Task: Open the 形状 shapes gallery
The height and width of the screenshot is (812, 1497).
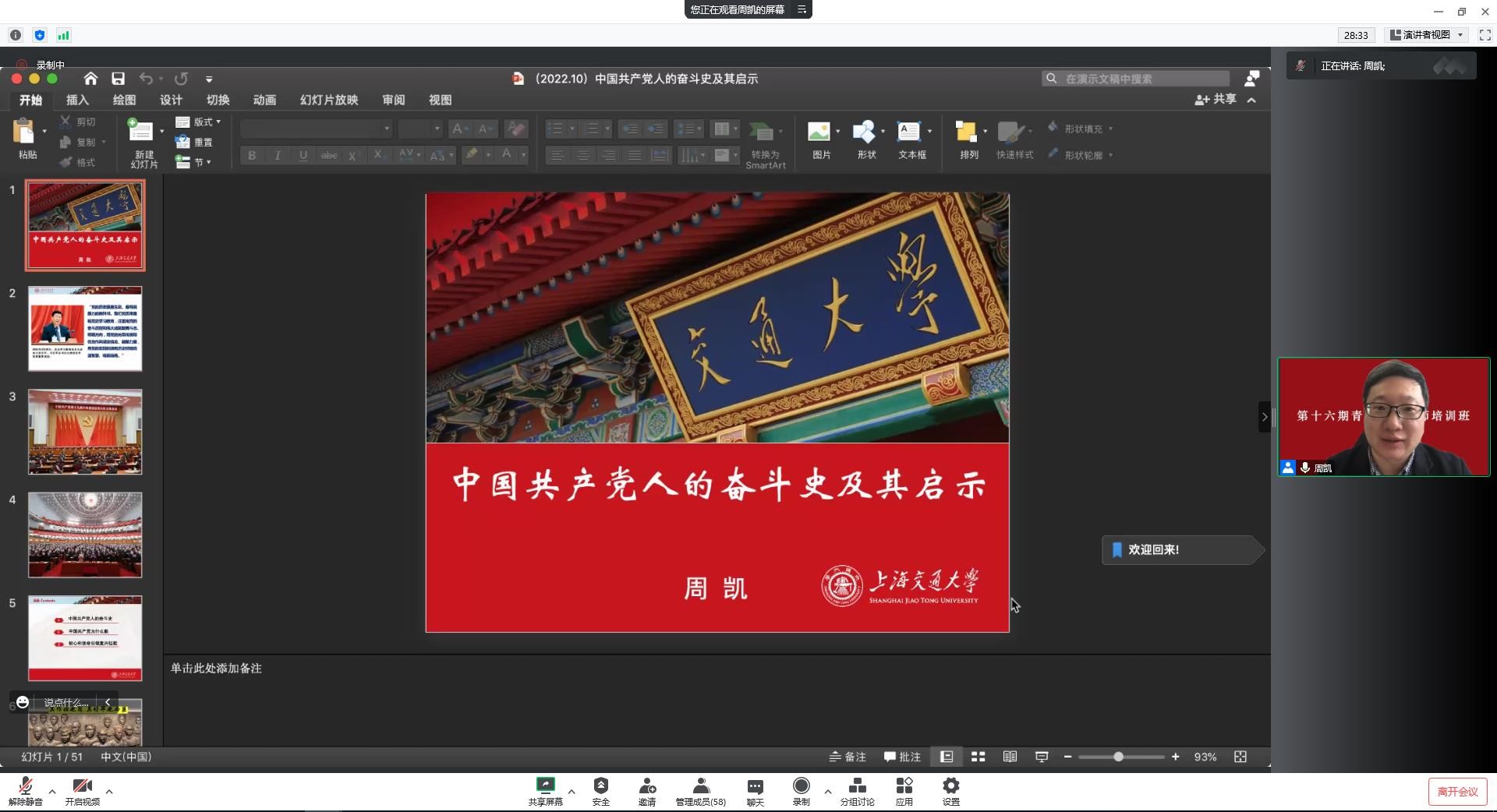Action: pos(866,141)
